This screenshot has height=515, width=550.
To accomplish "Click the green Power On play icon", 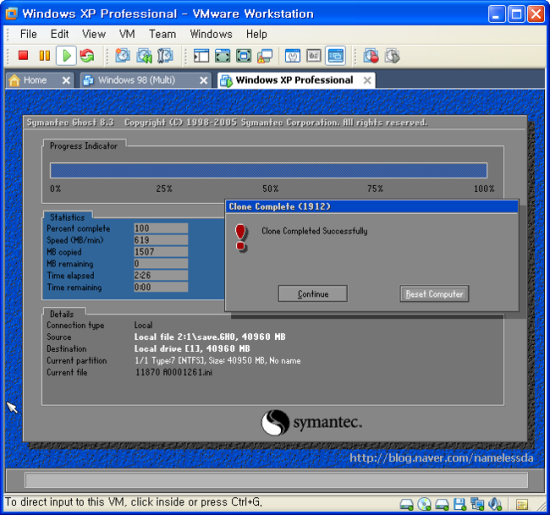I will (x=66, y=56).
